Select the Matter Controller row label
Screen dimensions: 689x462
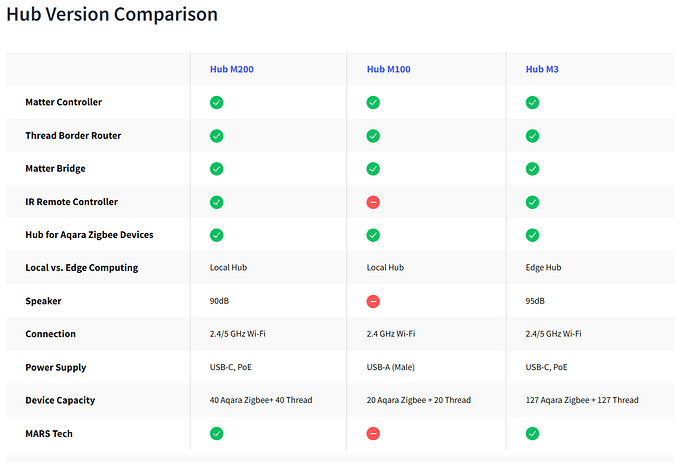(63, 102)
